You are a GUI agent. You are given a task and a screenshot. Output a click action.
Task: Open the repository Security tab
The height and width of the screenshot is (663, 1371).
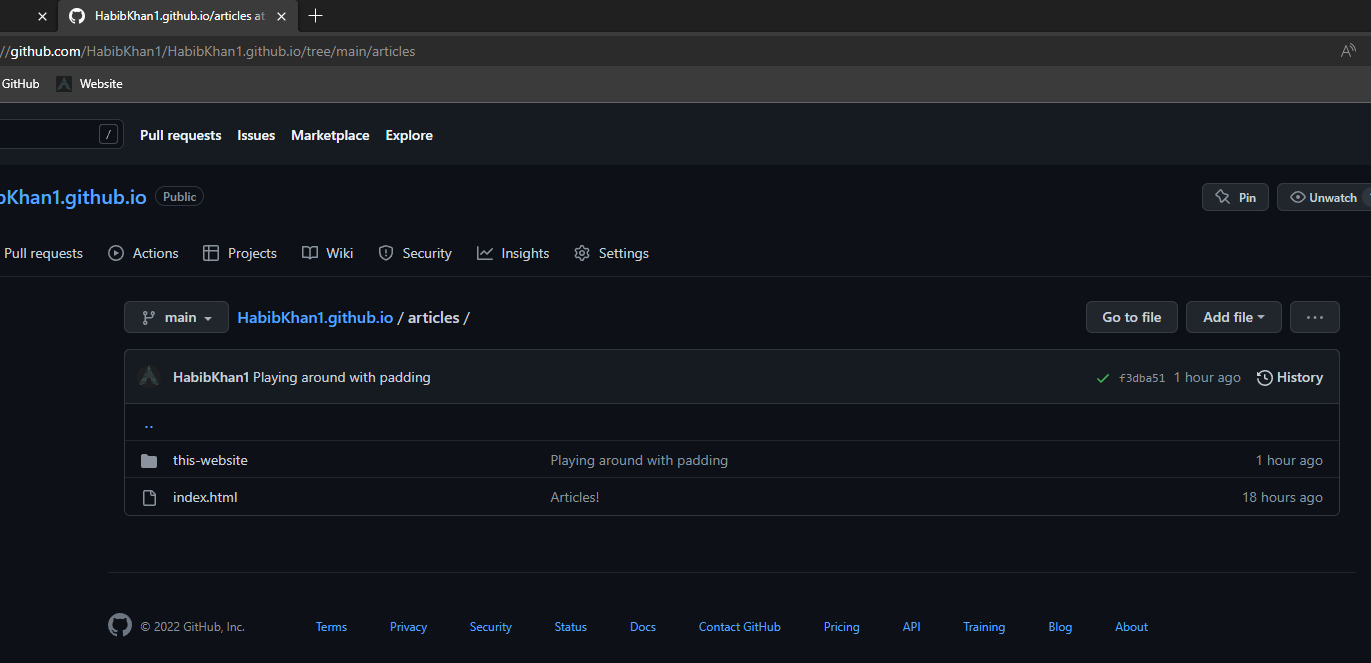point(415,253)
